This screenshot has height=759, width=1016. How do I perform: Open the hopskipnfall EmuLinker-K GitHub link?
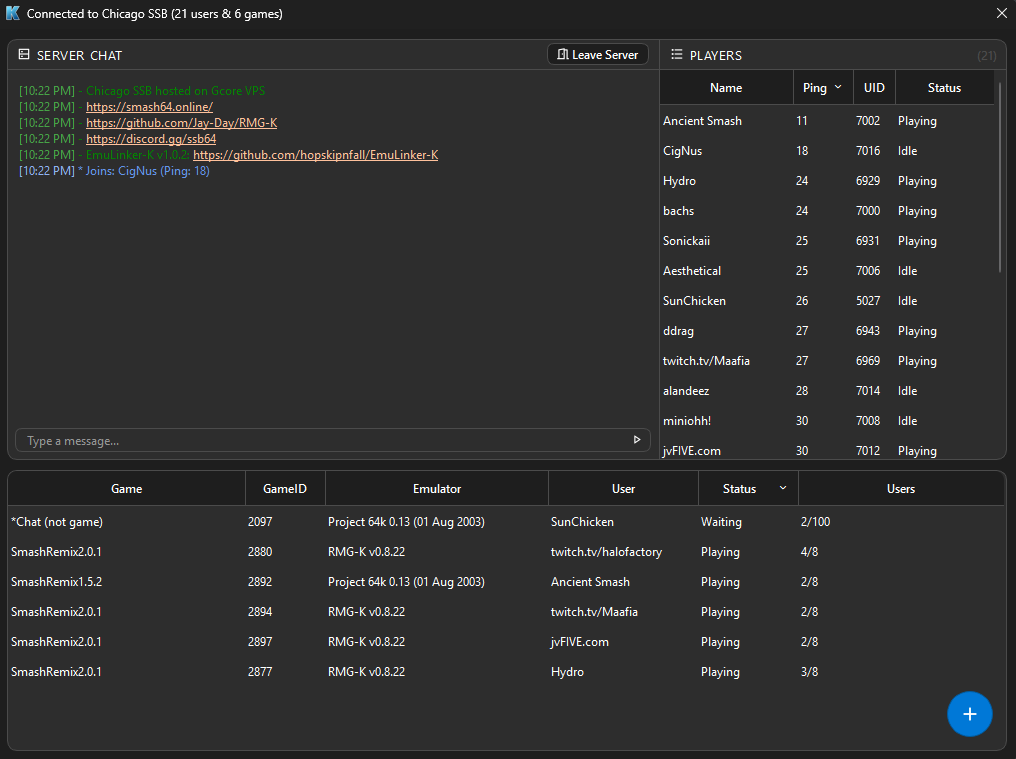(x=316, y=155)
